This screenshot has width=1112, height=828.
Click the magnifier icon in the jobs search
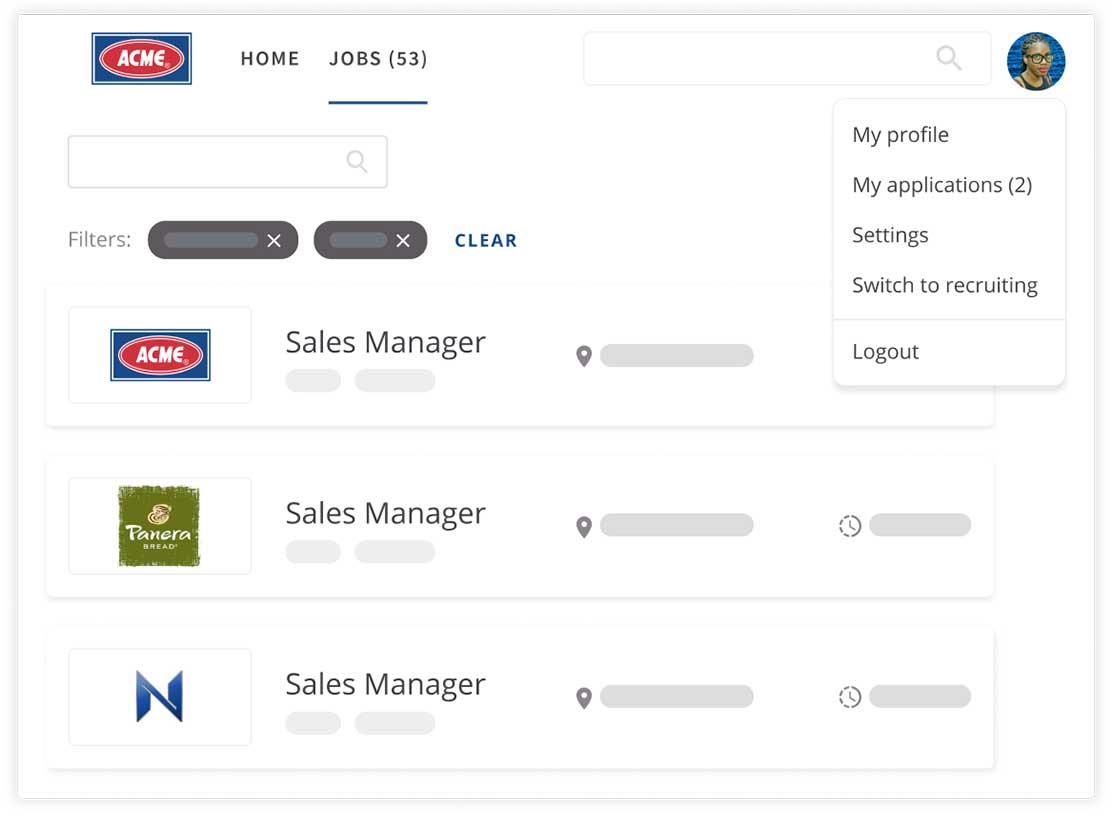coord(357,161)
